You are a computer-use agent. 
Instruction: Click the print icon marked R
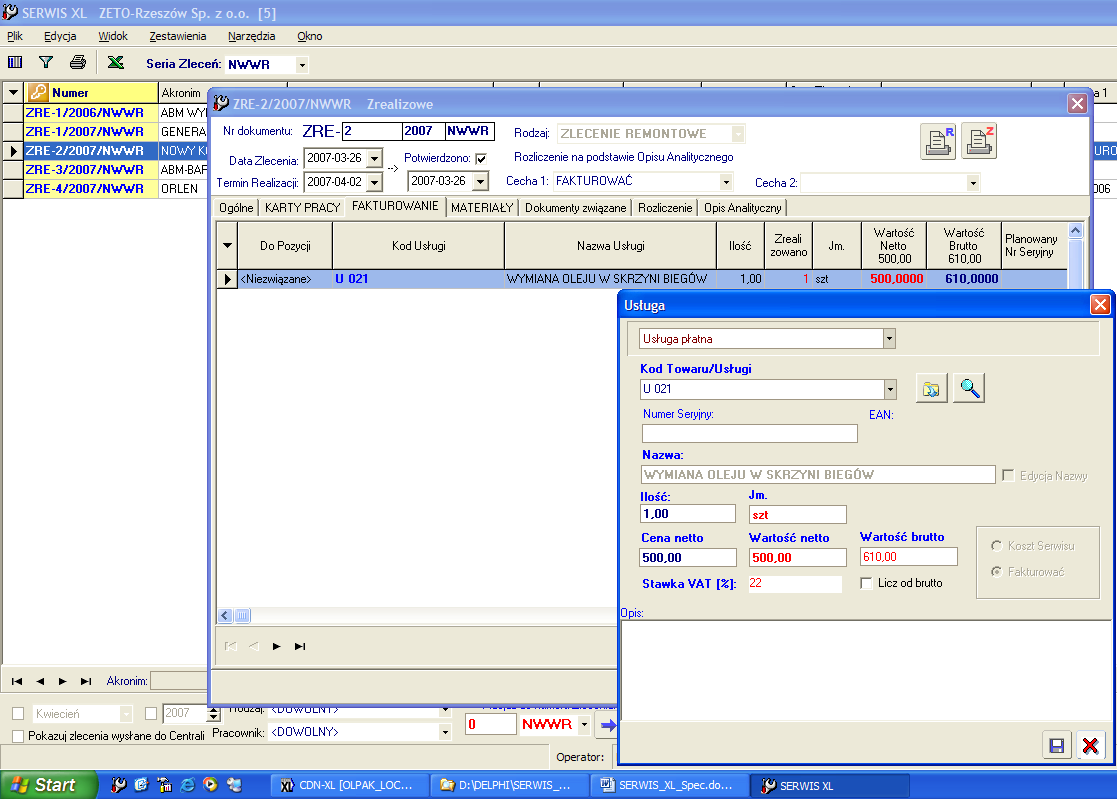point(938,141)
